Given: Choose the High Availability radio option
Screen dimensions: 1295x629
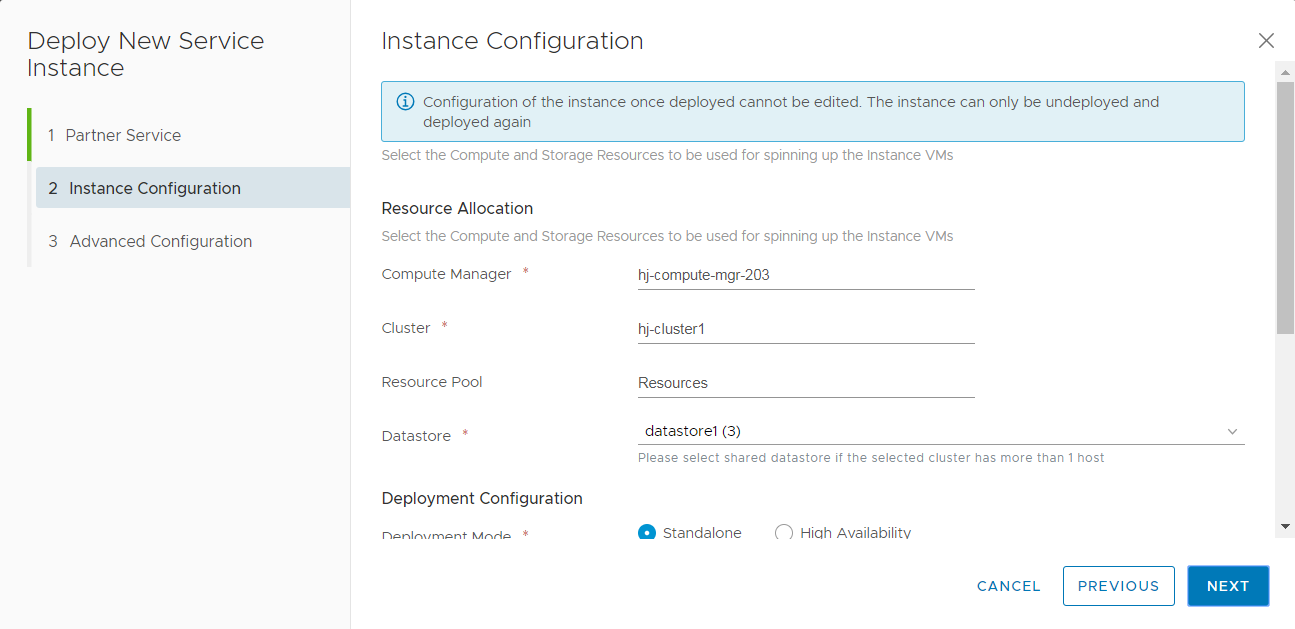Looking at the screenshot, I should [784, 533].
